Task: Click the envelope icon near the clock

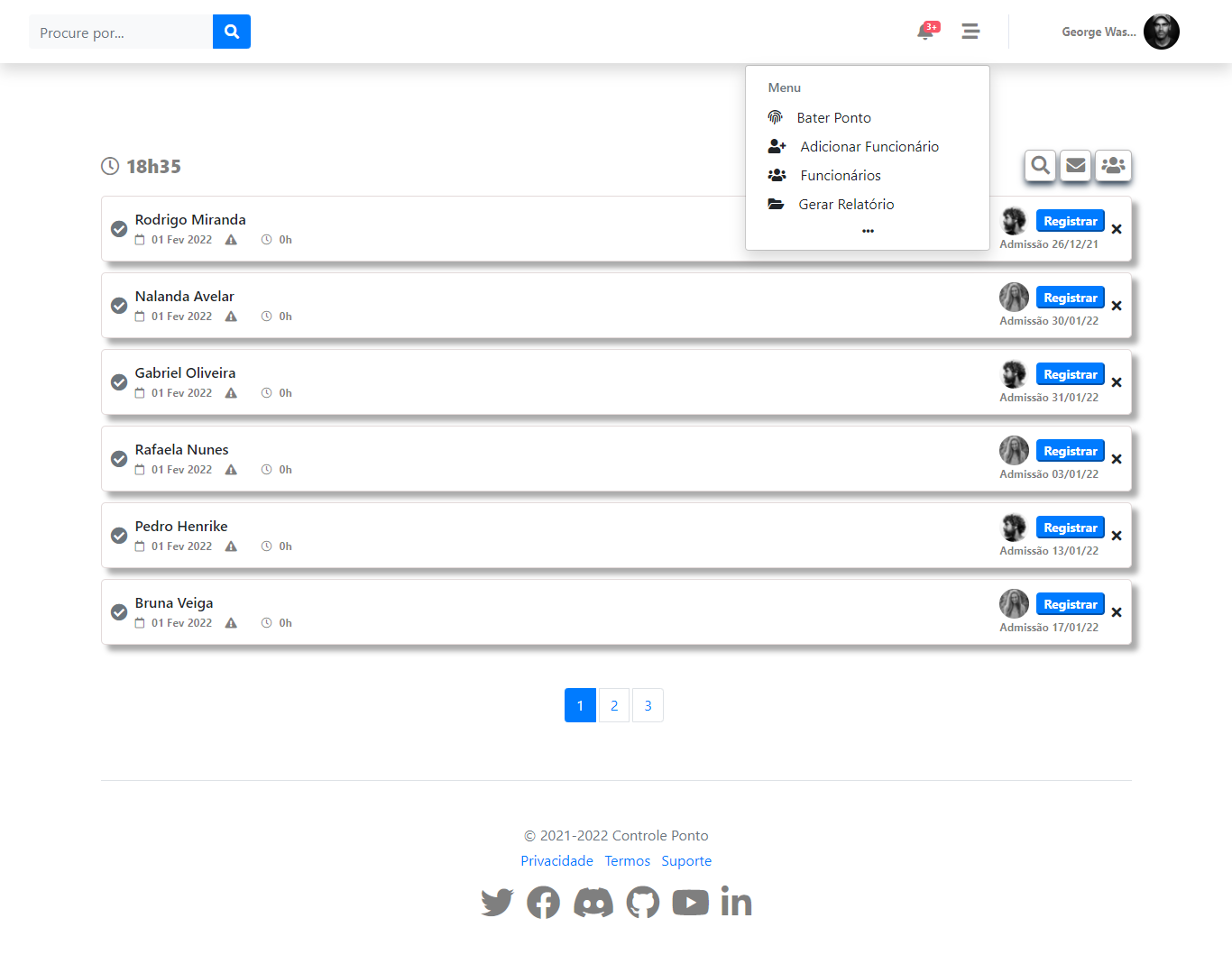Action: point(1075,166)
